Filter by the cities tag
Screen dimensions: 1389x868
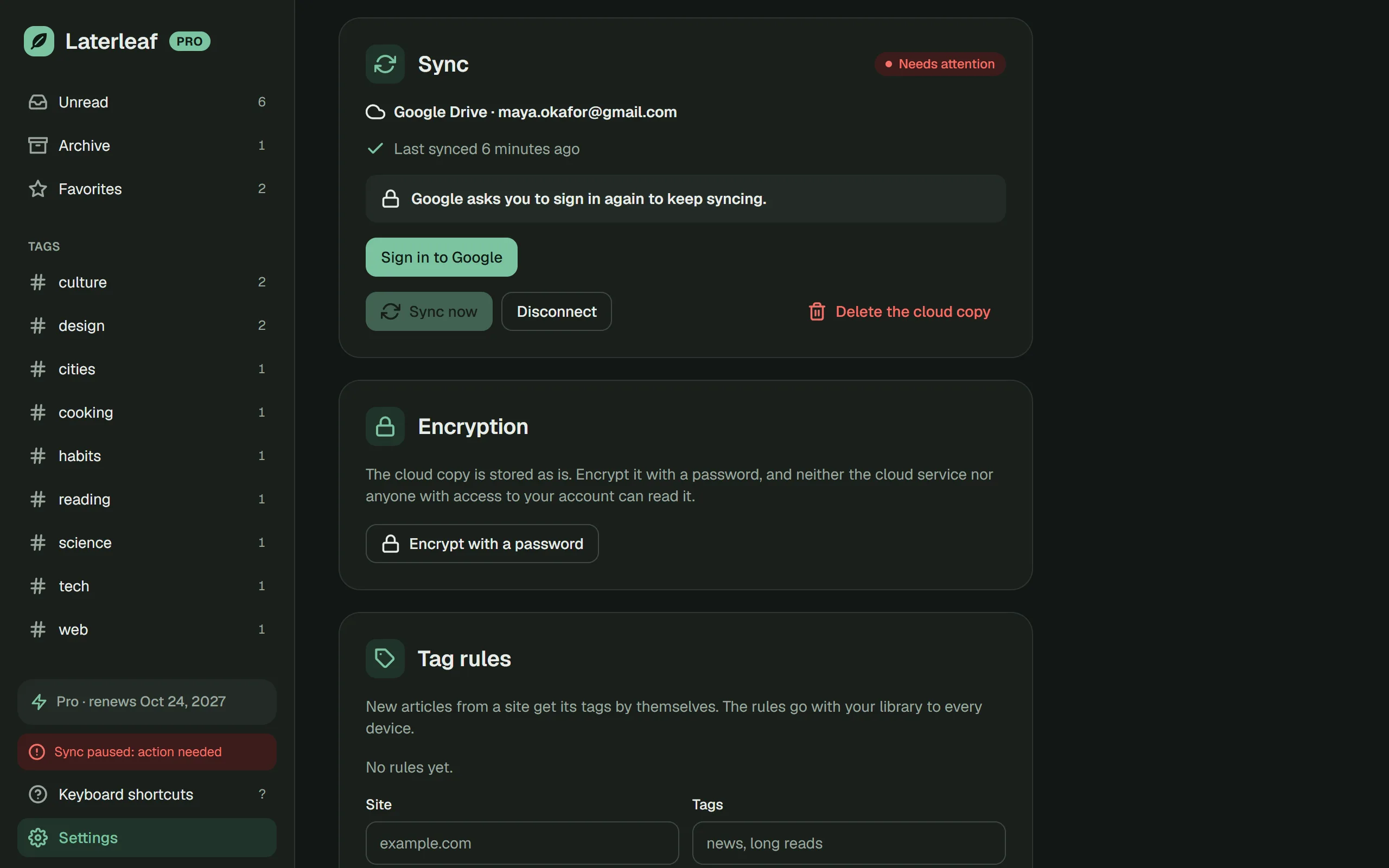point(147,369)
